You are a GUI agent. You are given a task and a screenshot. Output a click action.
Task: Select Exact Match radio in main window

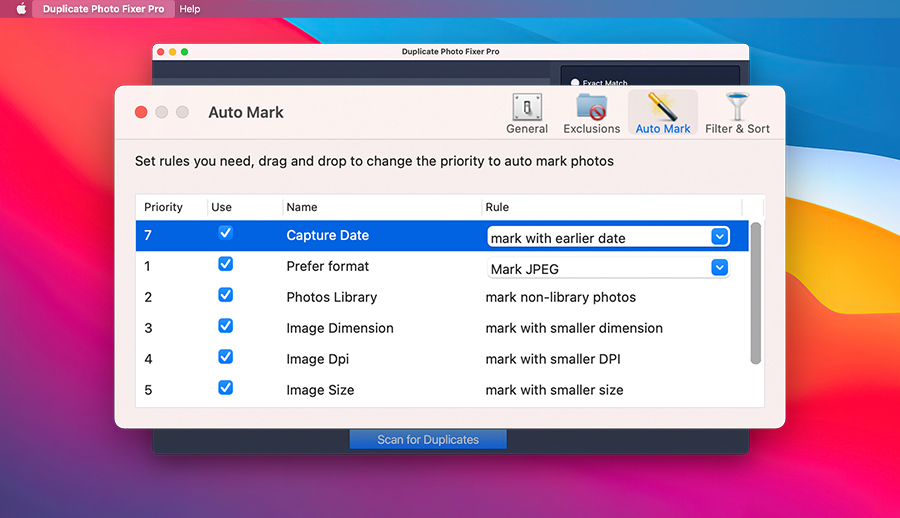point(575,83)
